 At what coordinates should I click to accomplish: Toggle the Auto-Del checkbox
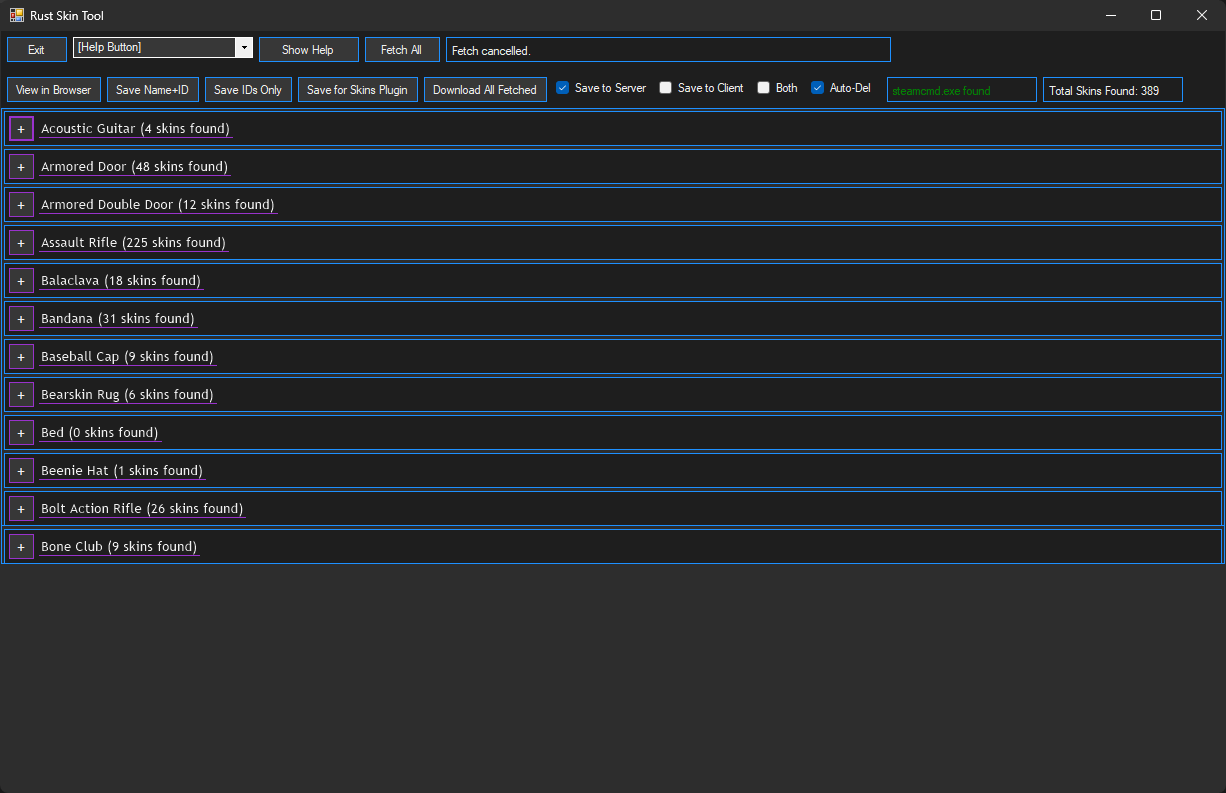(818, 88)
